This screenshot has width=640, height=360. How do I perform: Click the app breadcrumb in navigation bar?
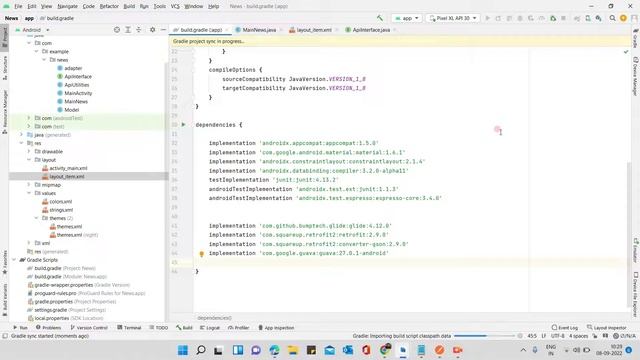click(29, 18)
